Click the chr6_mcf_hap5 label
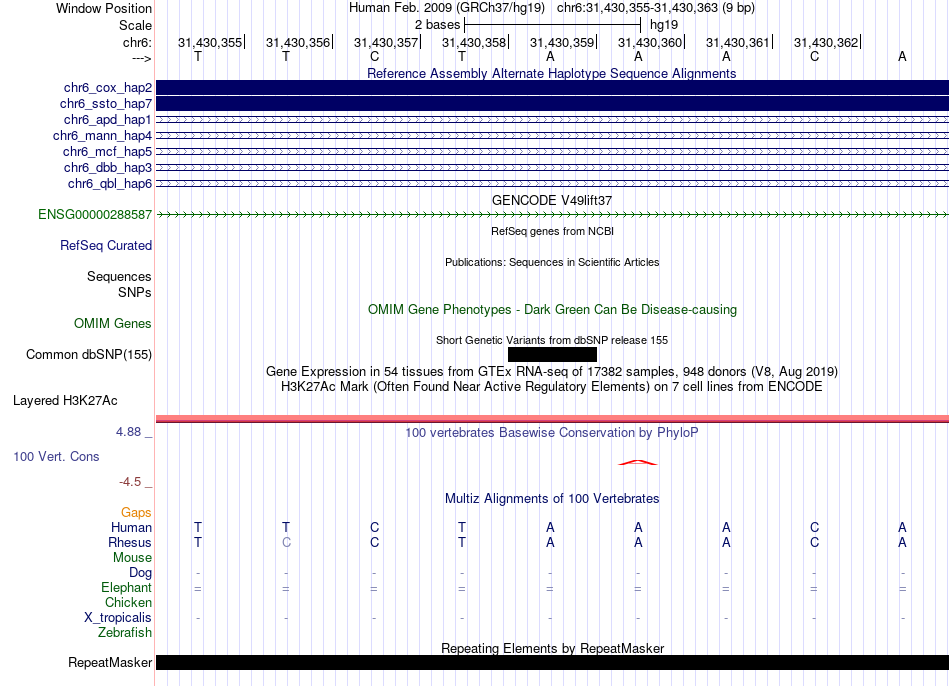 (107, 152)
